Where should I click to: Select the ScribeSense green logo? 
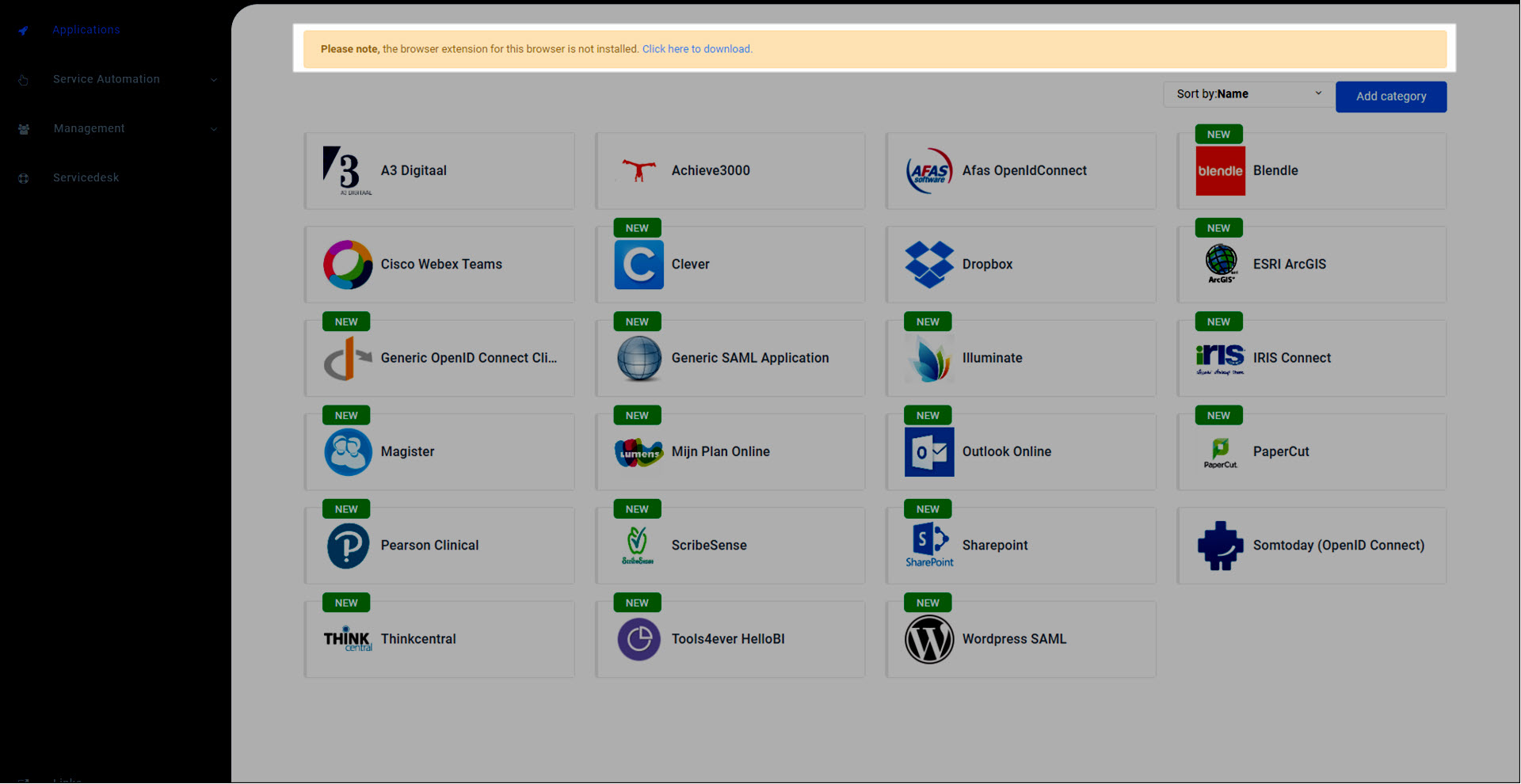638,546
